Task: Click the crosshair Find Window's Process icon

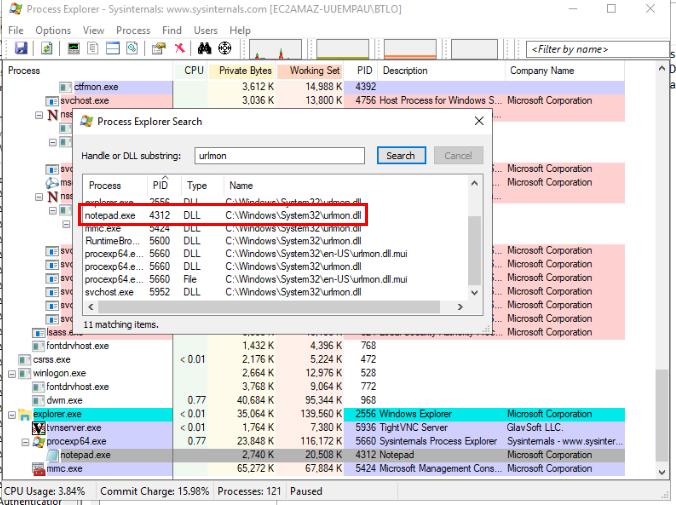Action: [225, 48]
